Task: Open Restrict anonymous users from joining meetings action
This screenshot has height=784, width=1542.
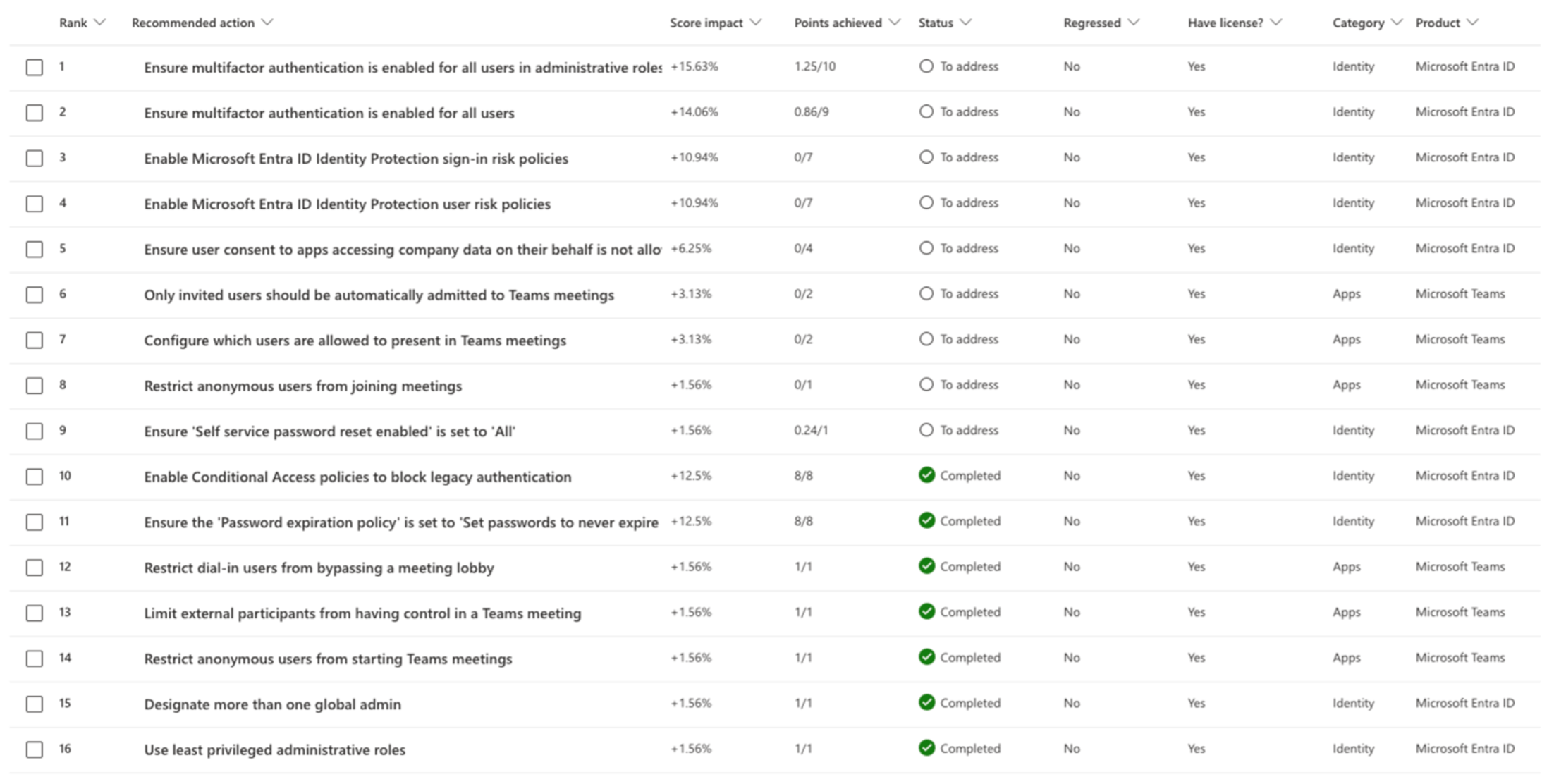Action: pyautogui.click(x=303, y=385)
